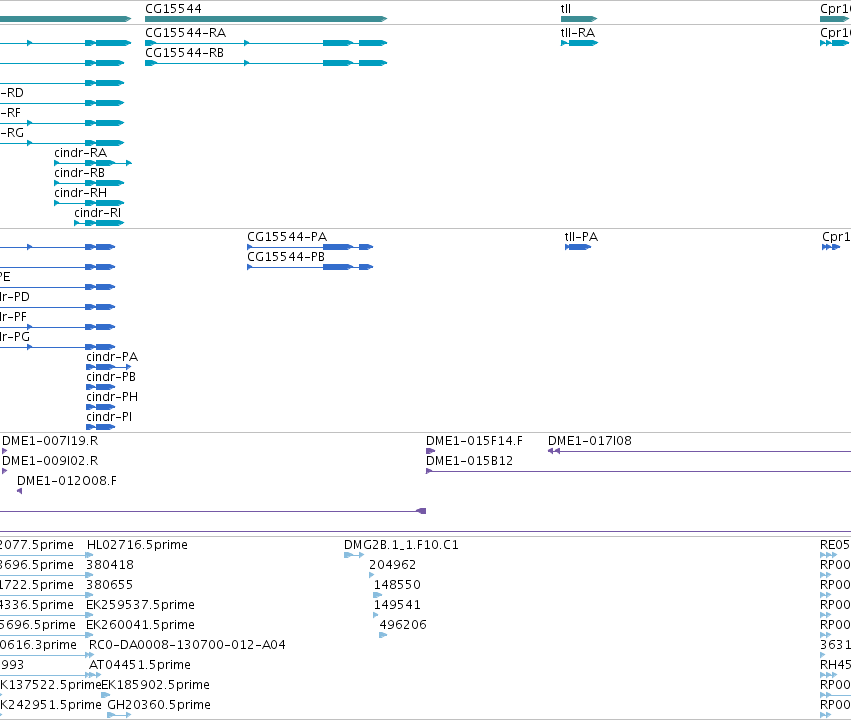The width and height of the screenshot is (851, 720).
Task: Click clone DME1-015F14.F
Action: tap(430, 451)
